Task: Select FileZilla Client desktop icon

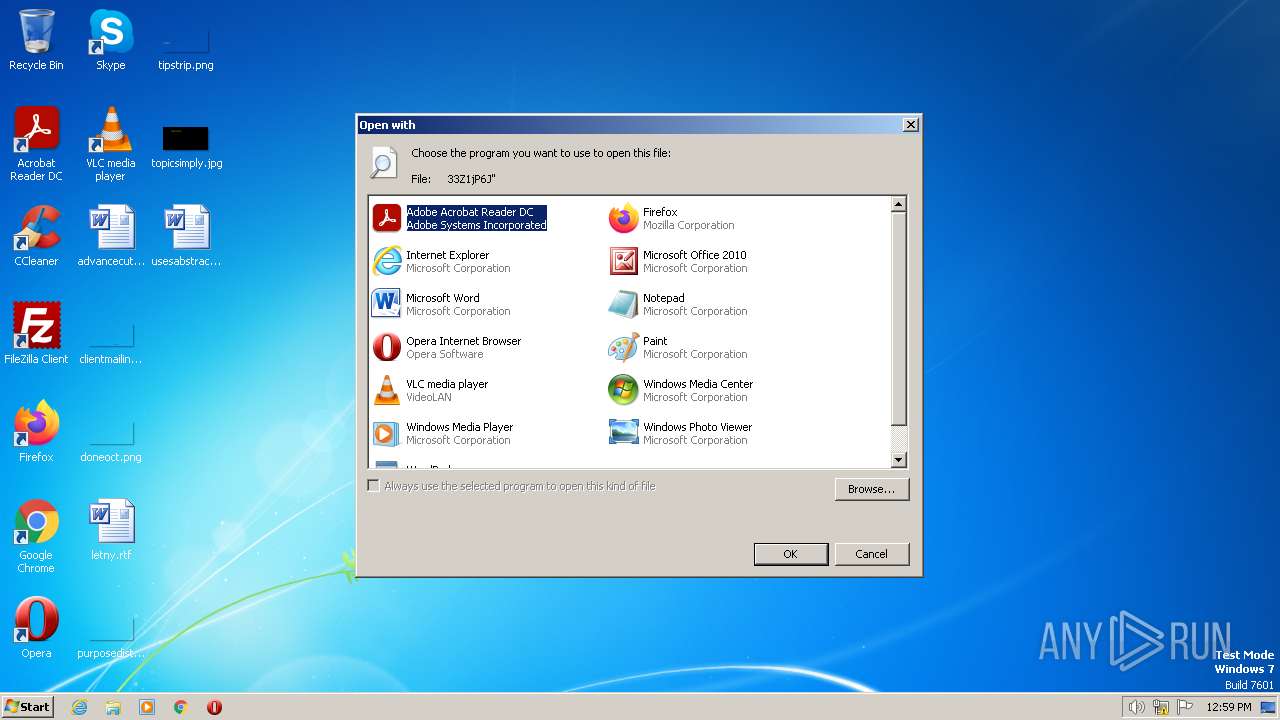Action: (36, 334)
